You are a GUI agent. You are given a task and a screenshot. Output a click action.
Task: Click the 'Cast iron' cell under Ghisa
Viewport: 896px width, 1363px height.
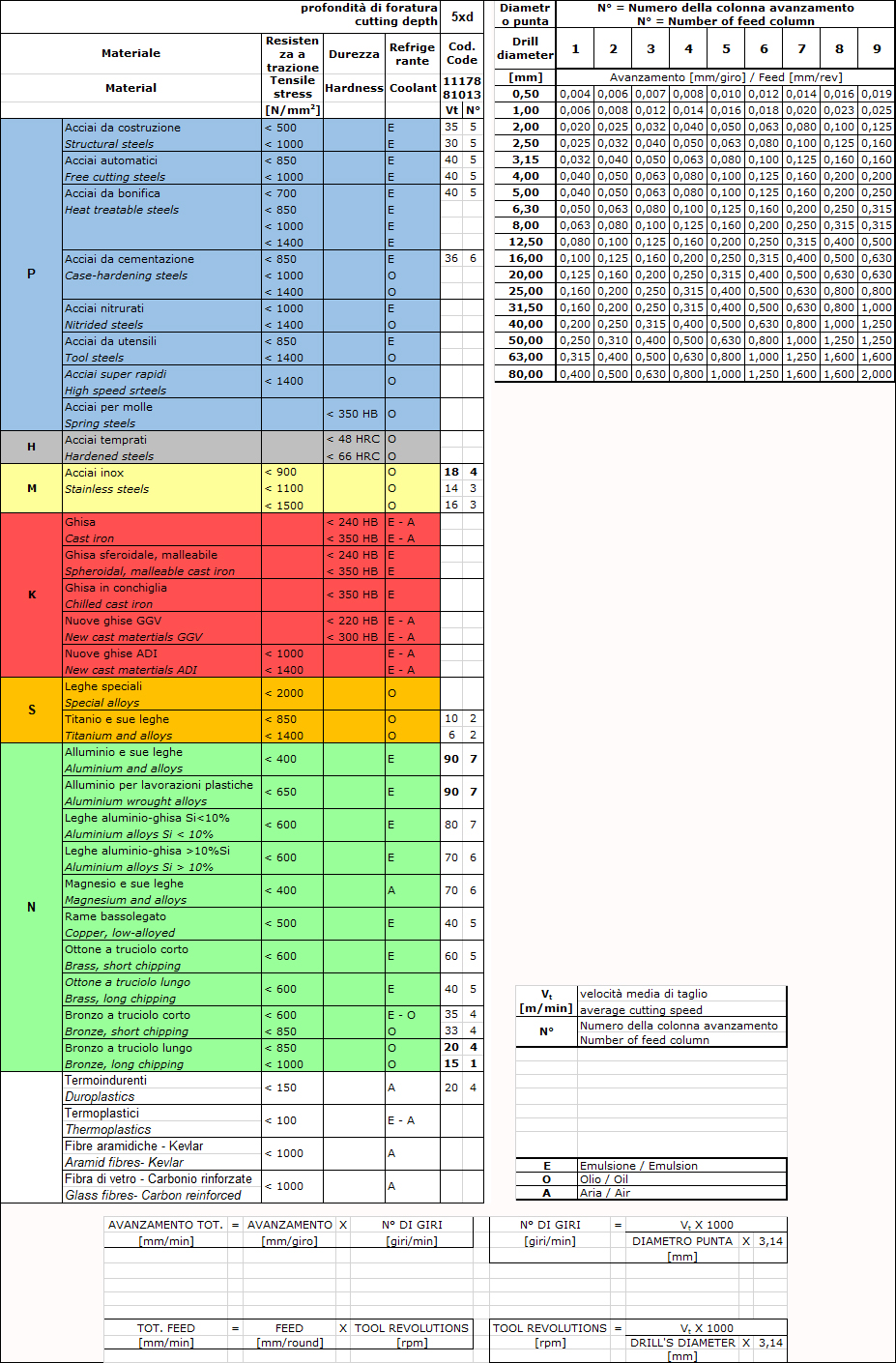click(x=162, y=538)
